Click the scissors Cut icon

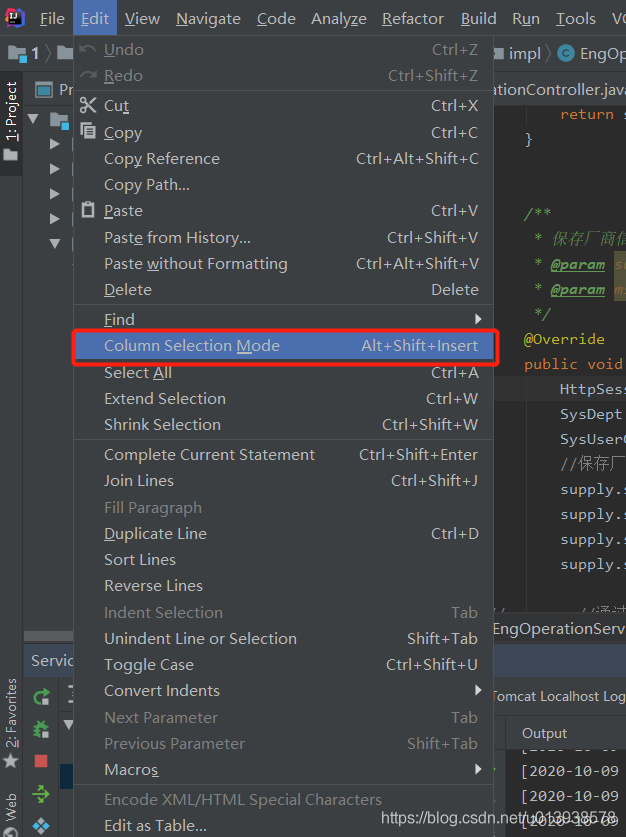click(x=88, y=105)
